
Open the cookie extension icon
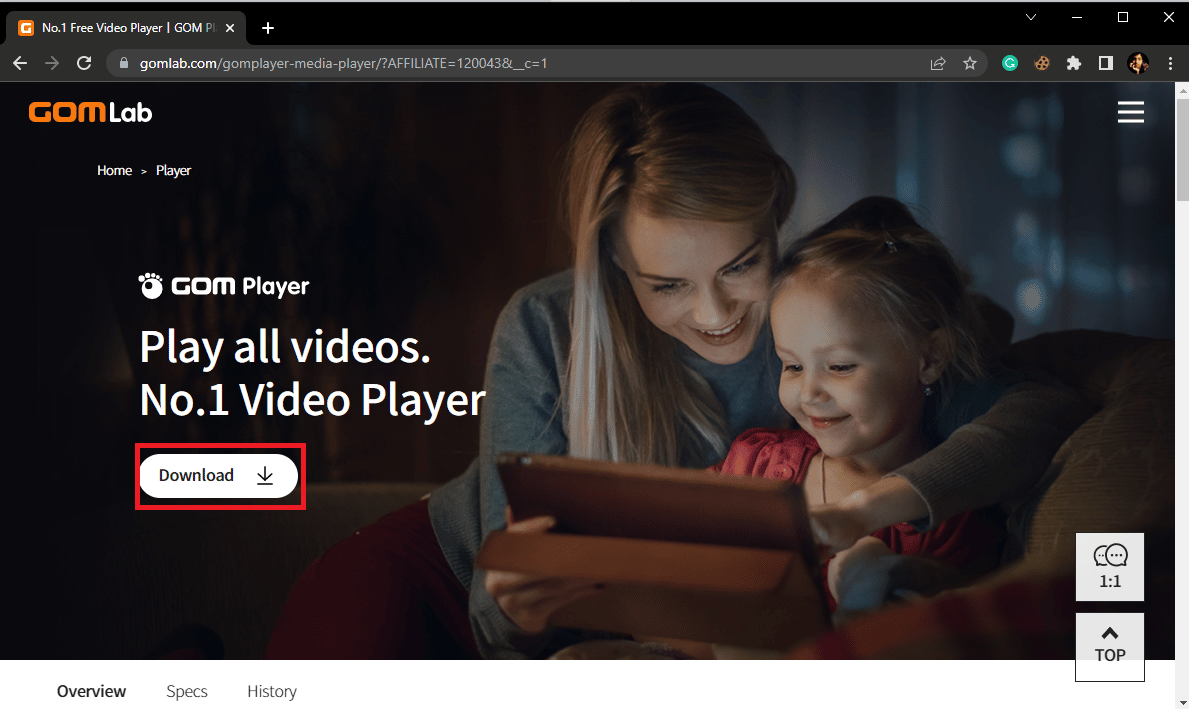coord(1042,64)
